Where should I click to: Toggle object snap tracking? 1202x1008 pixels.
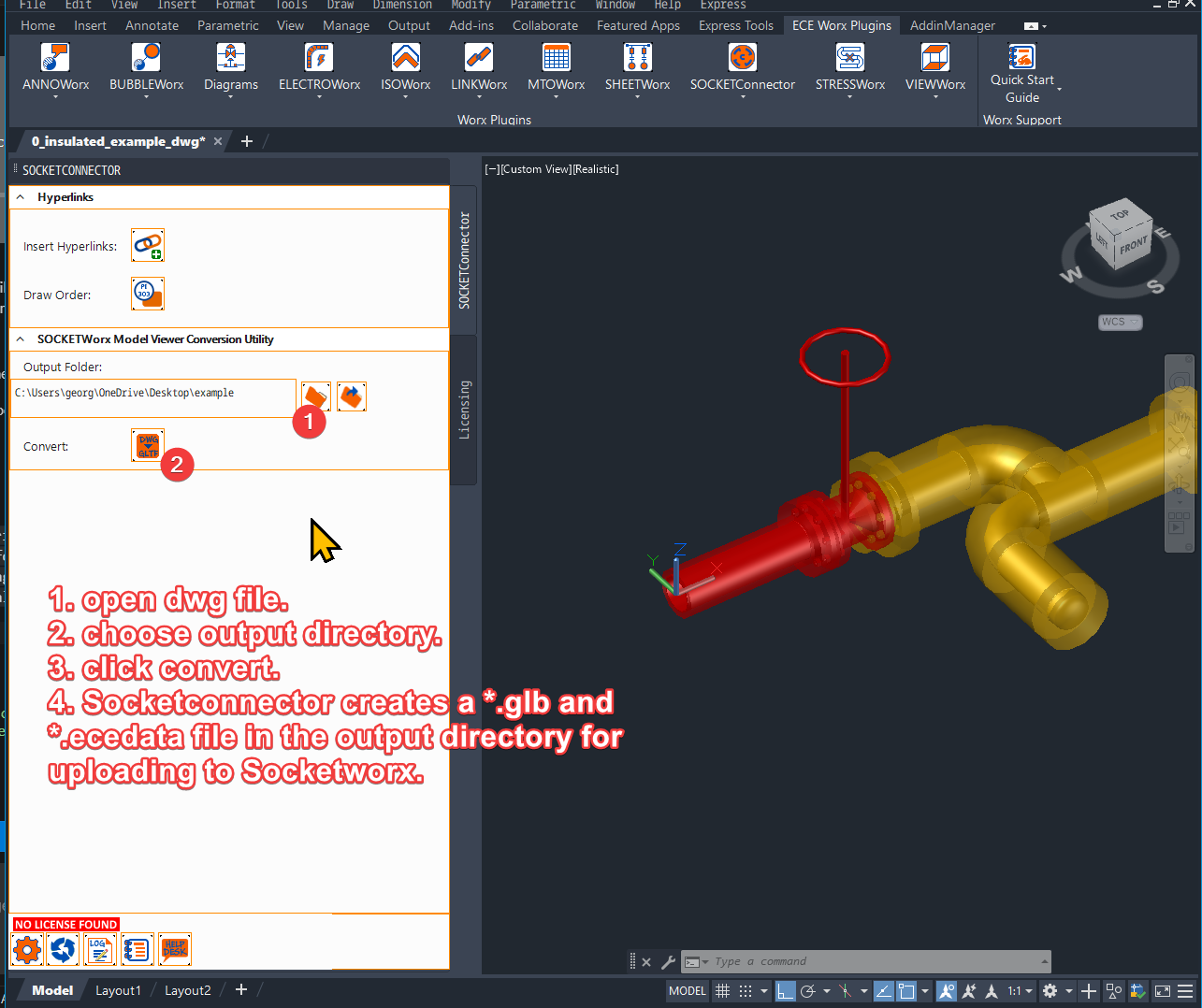pyautogui.click(x=883, y=991)
